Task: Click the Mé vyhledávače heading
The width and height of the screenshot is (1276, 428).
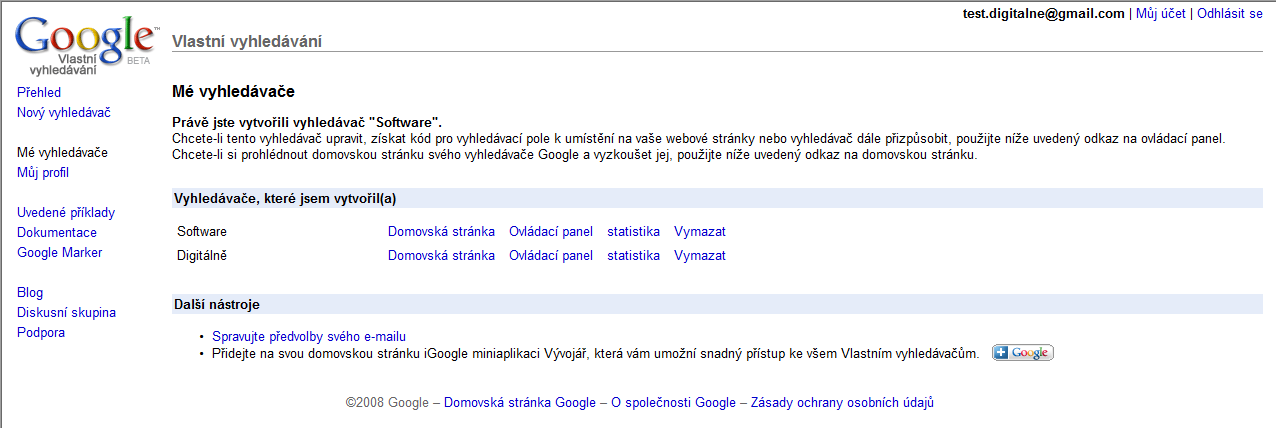Action: coord(233,92)
